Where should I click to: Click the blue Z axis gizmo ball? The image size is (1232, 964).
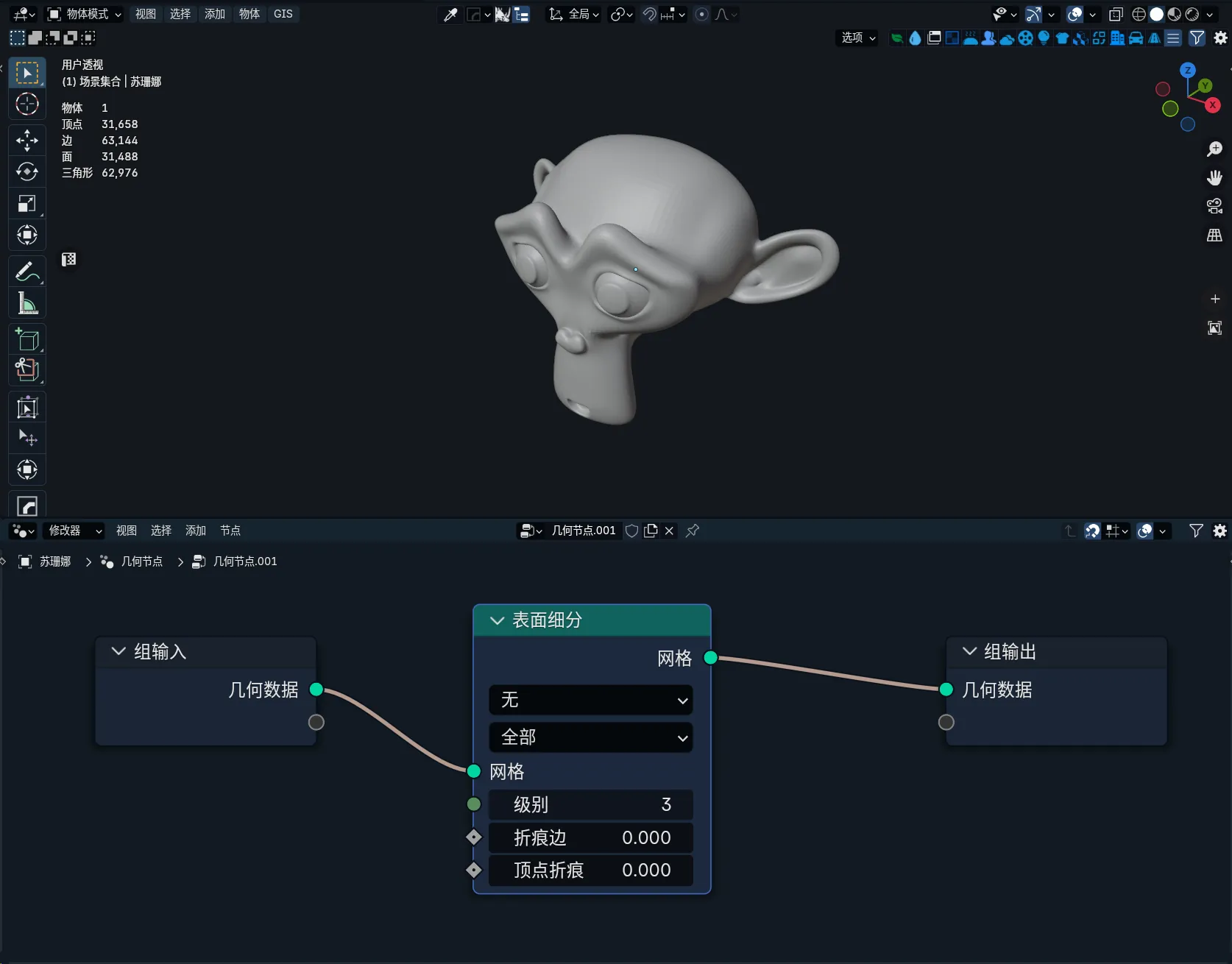[1188, 70]
